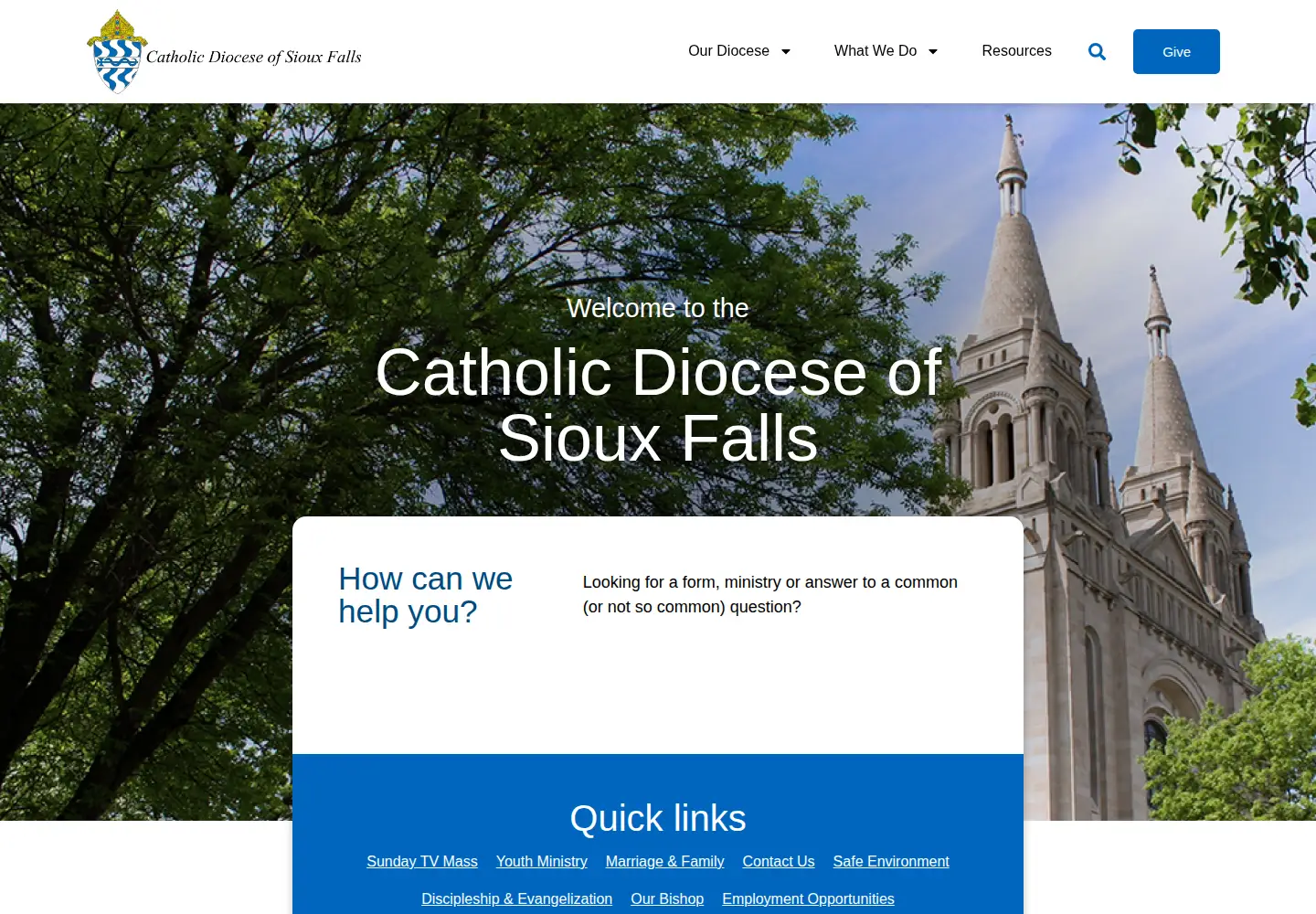Open the search magnifier icon
This screenshot has width=1316, height=914.
tap(1097, 52)
